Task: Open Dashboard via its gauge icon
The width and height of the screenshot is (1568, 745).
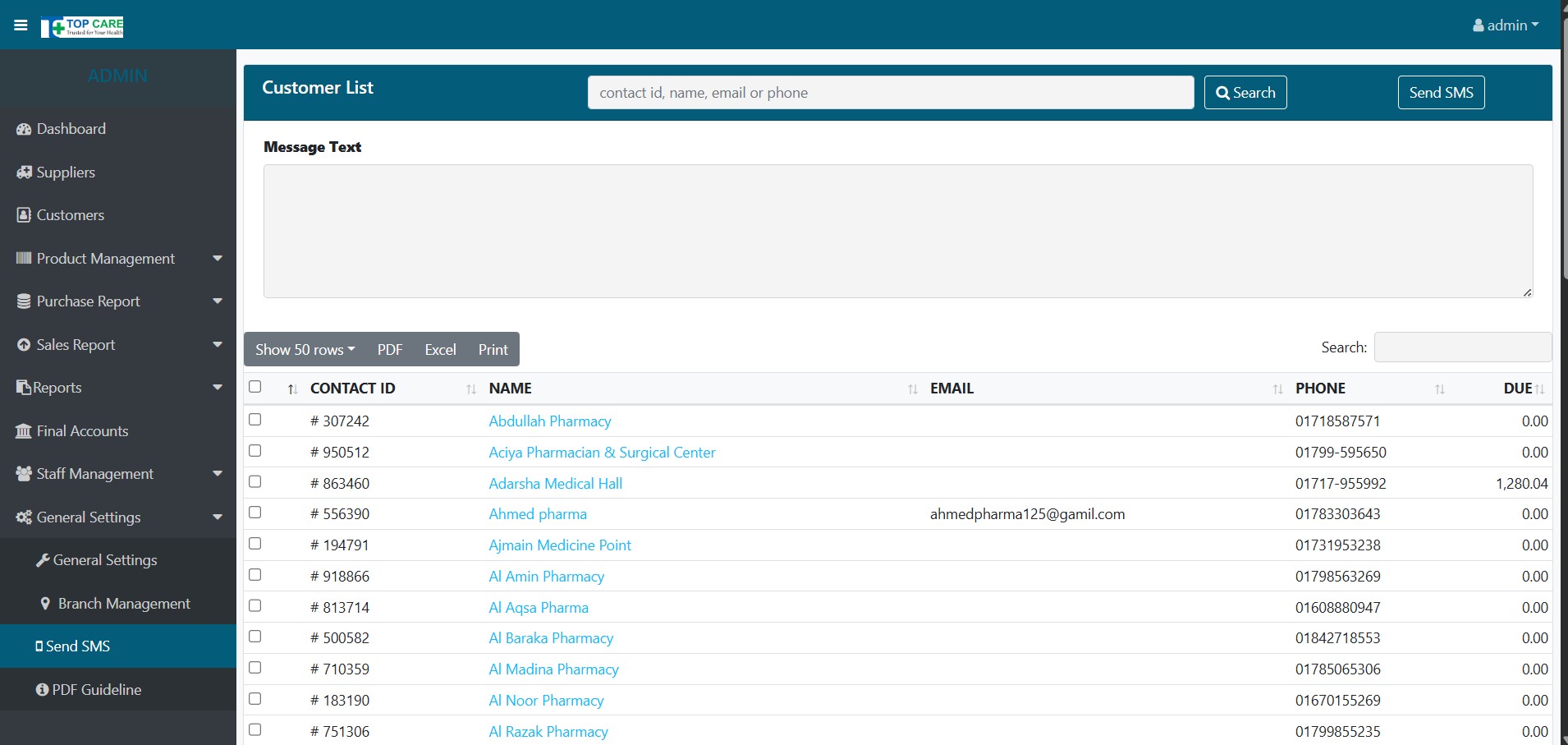Action: (x=24, y=129)
